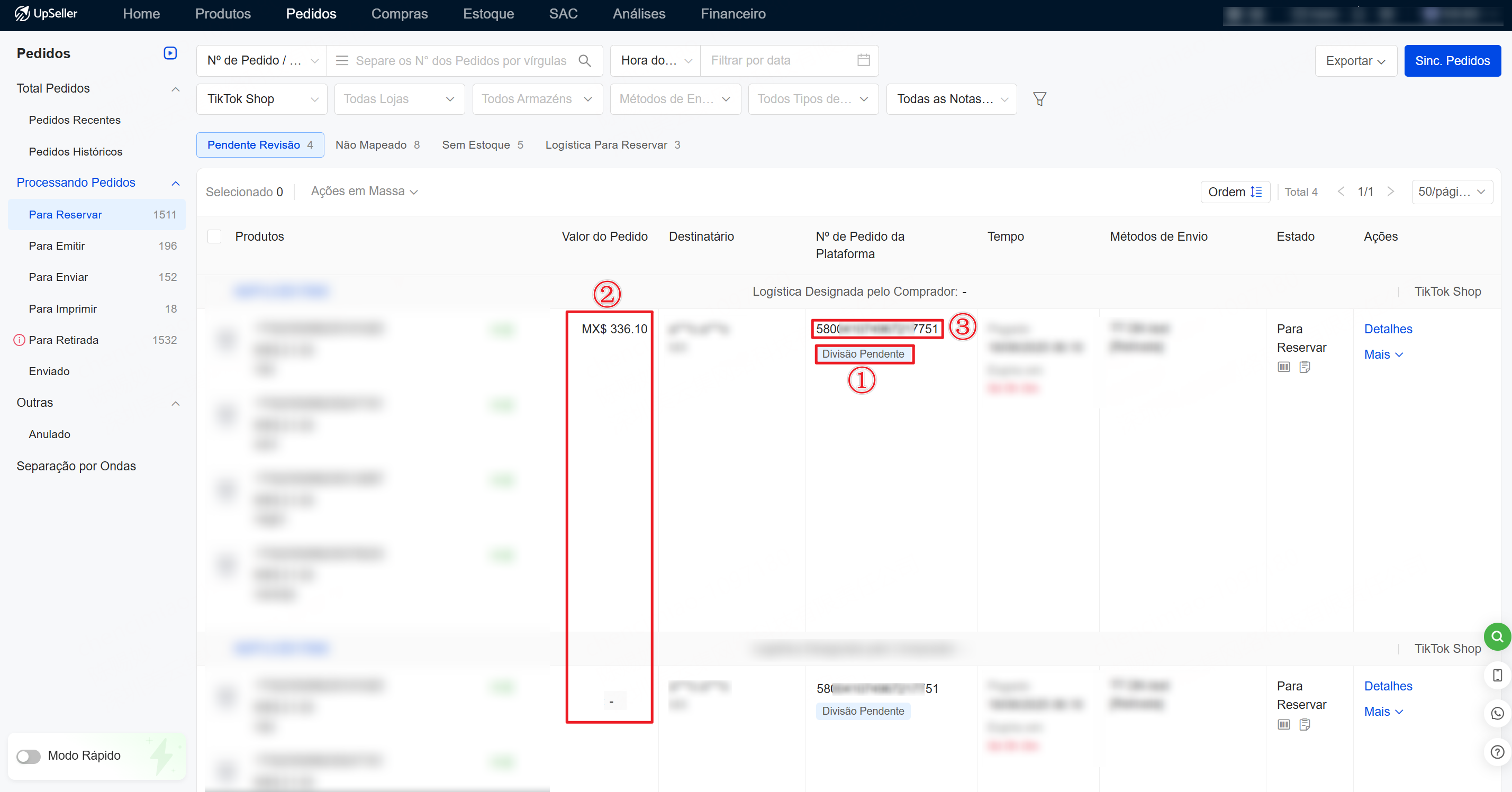Toggle the Modo Rápido switch
The width and height of the screenshot is (1512, 792).
(28, 755)
